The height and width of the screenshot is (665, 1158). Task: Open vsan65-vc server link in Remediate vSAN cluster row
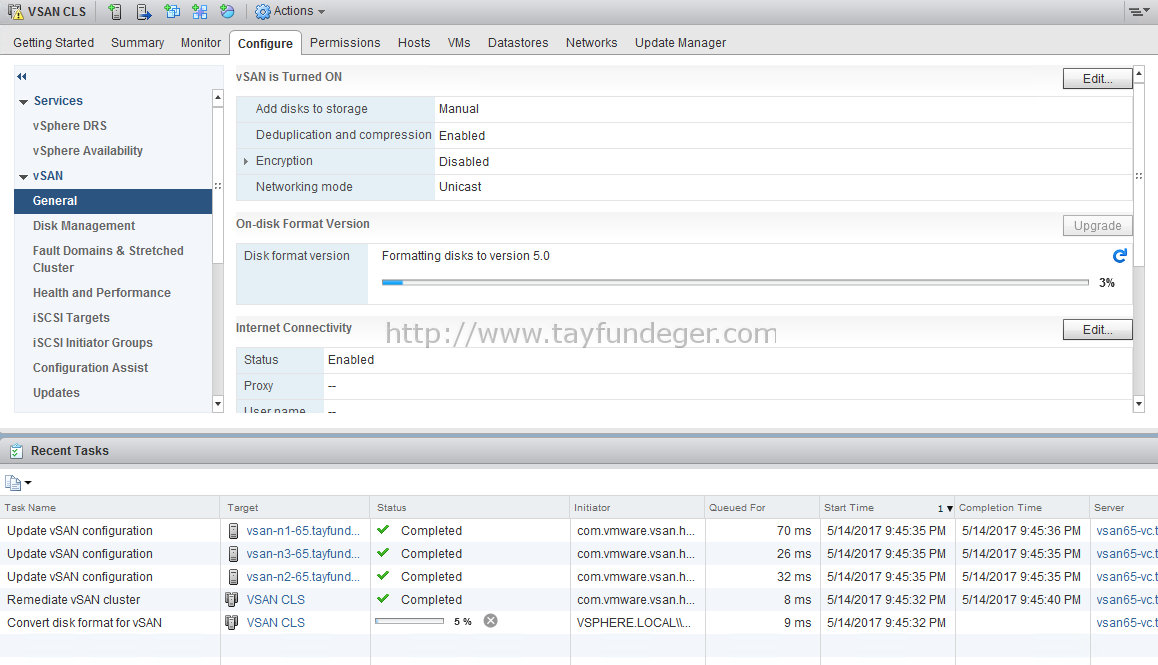click(x=1127, y=599)
